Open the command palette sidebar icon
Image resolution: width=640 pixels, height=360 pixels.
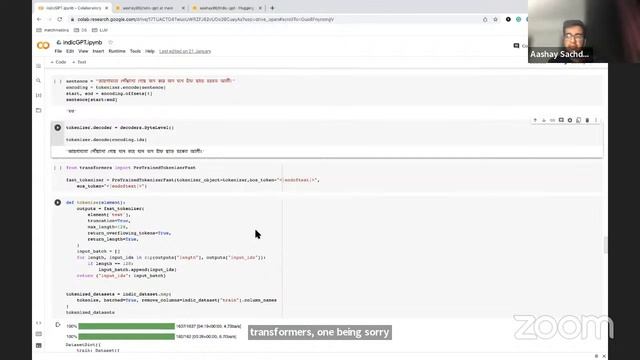[39, 334]
